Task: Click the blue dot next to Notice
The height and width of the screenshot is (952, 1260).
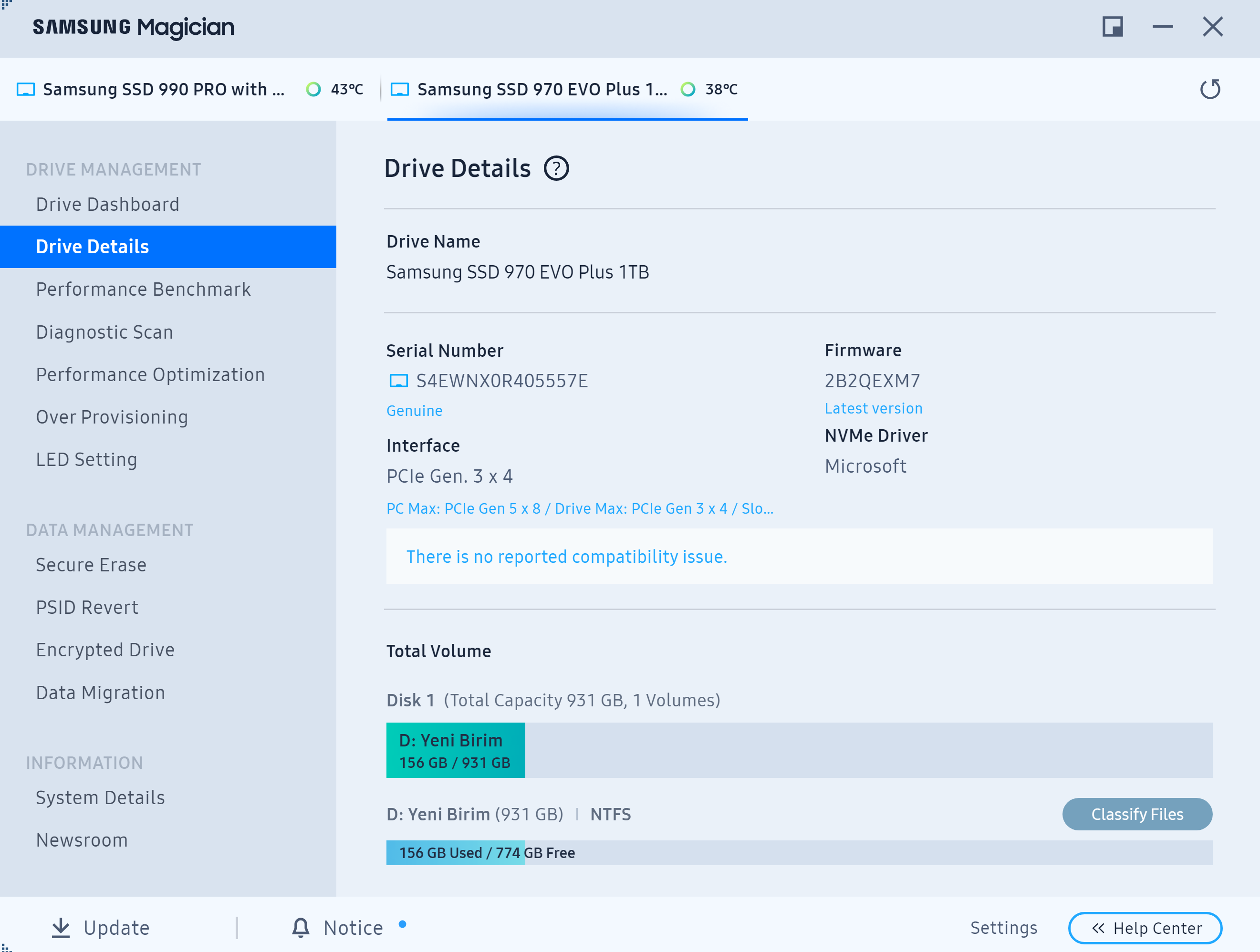Action: (x=403, y=924)
